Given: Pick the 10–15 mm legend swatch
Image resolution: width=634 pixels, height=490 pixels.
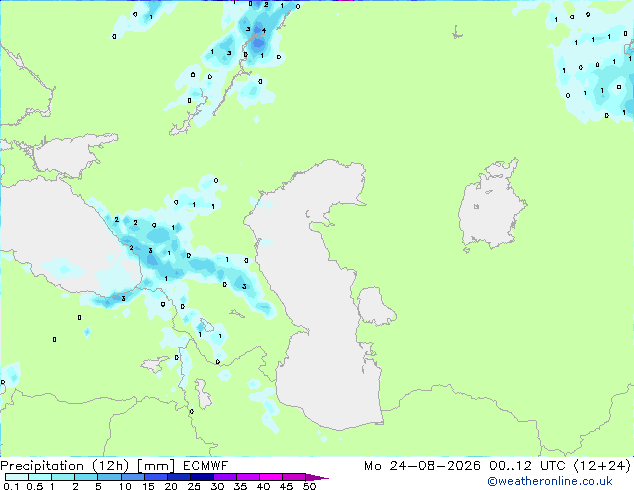Looking at the screenshot, I should point(132,477).
